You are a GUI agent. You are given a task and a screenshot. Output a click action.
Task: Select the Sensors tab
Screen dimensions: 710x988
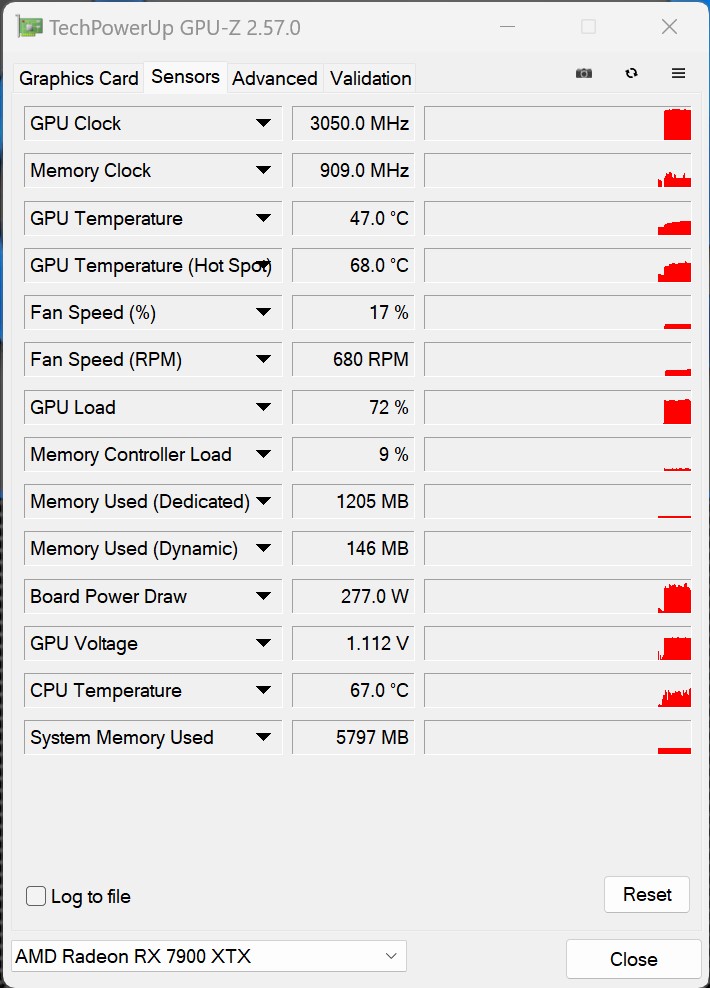(x=185, y=76)
